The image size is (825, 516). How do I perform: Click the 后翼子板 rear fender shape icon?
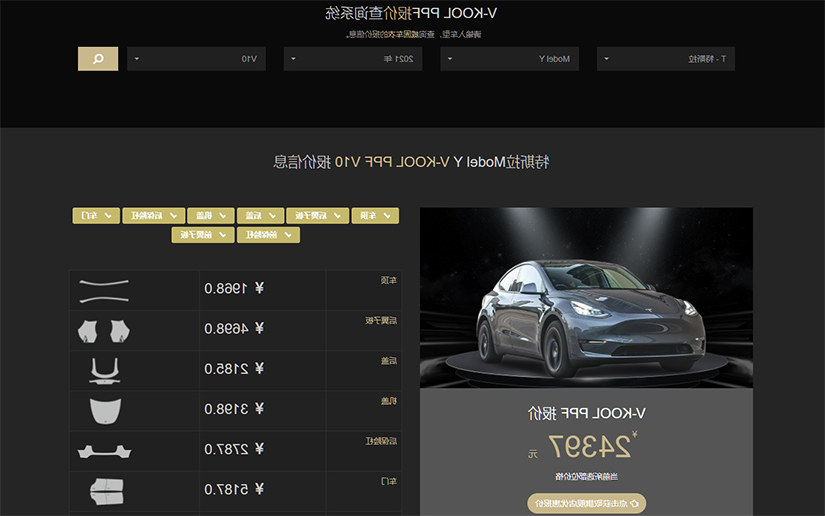click(x=104, y=331)
